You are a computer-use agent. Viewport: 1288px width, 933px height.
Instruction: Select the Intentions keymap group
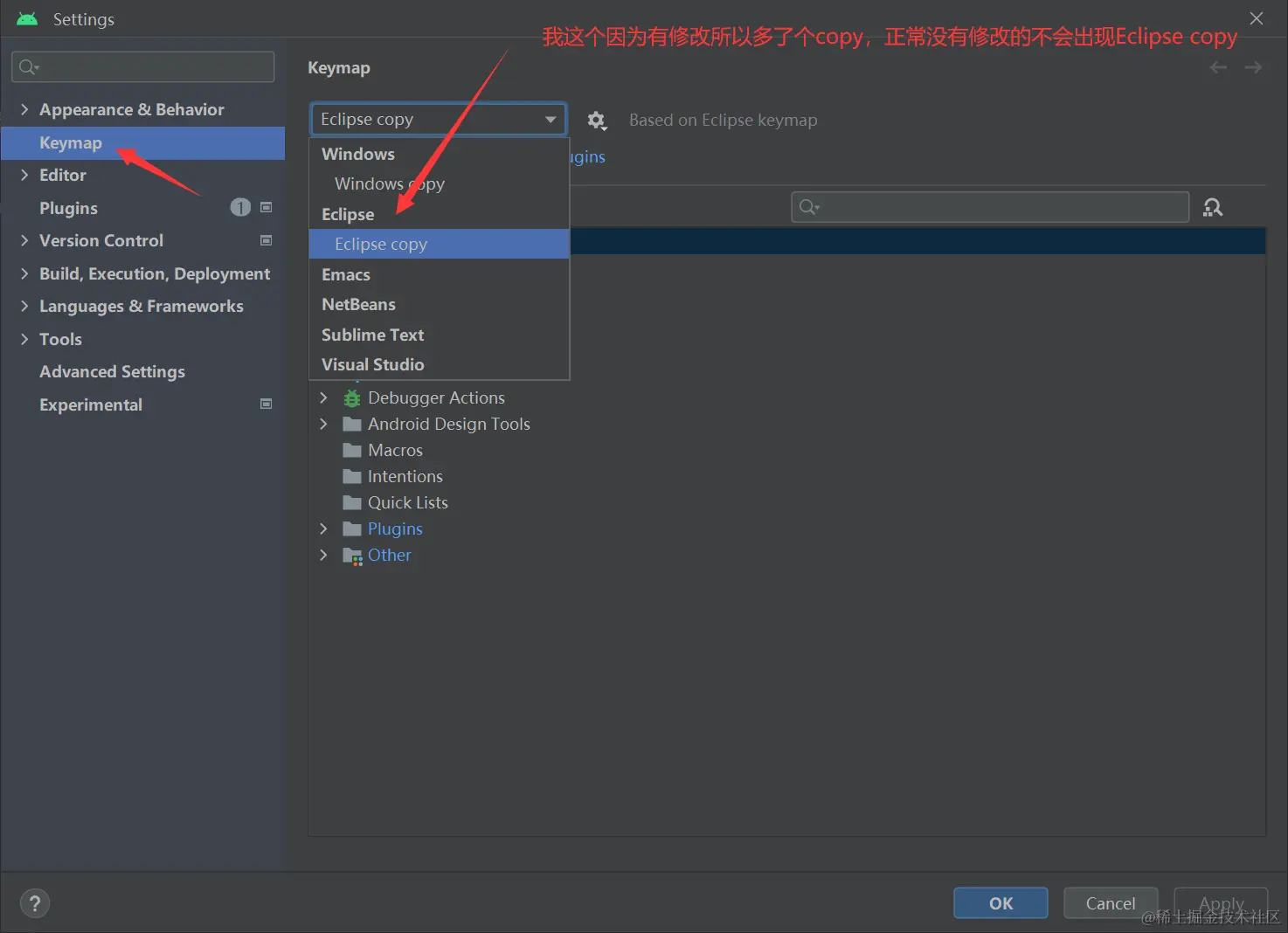[x=405, y=476]
